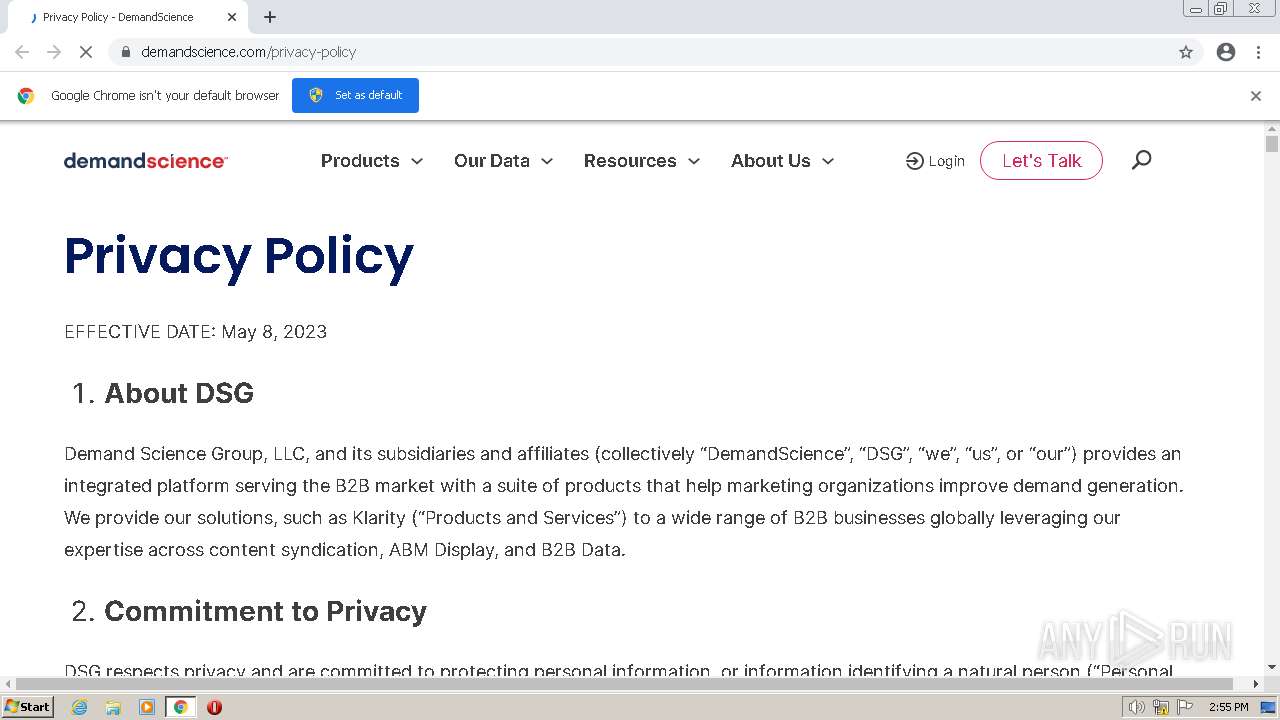The image size is (1280, 720).
Task: Open Chrome's three-dot menu
Action: (x=1258, y=52)
